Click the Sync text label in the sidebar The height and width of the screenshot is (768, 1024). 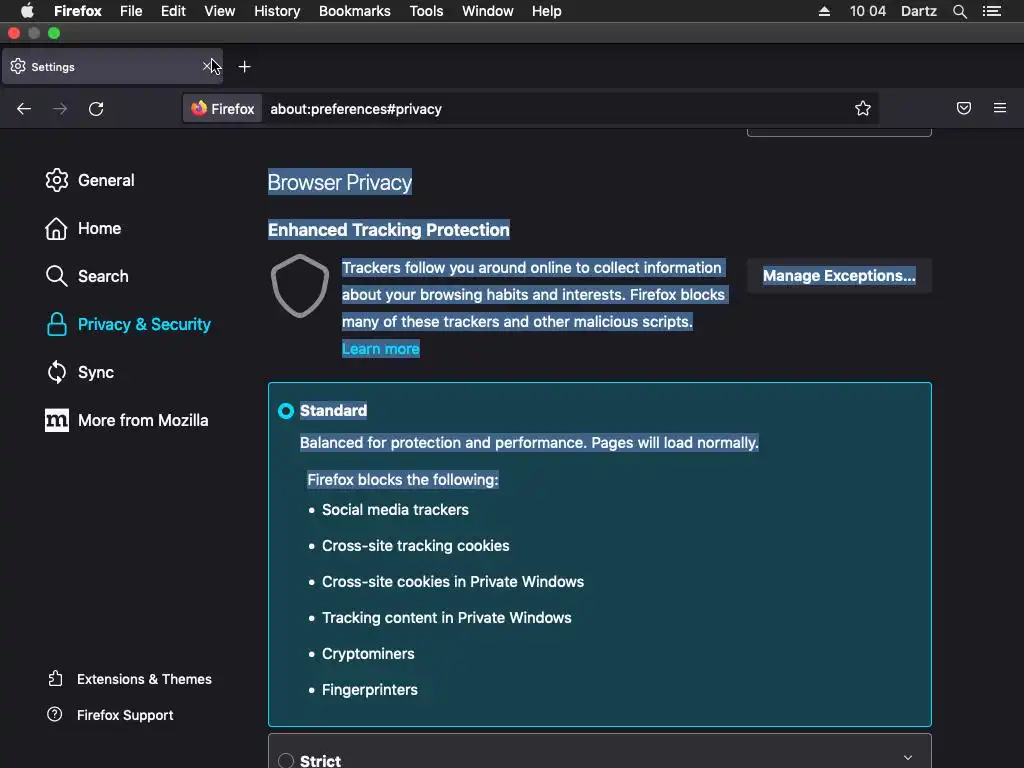tap(96, 372)
